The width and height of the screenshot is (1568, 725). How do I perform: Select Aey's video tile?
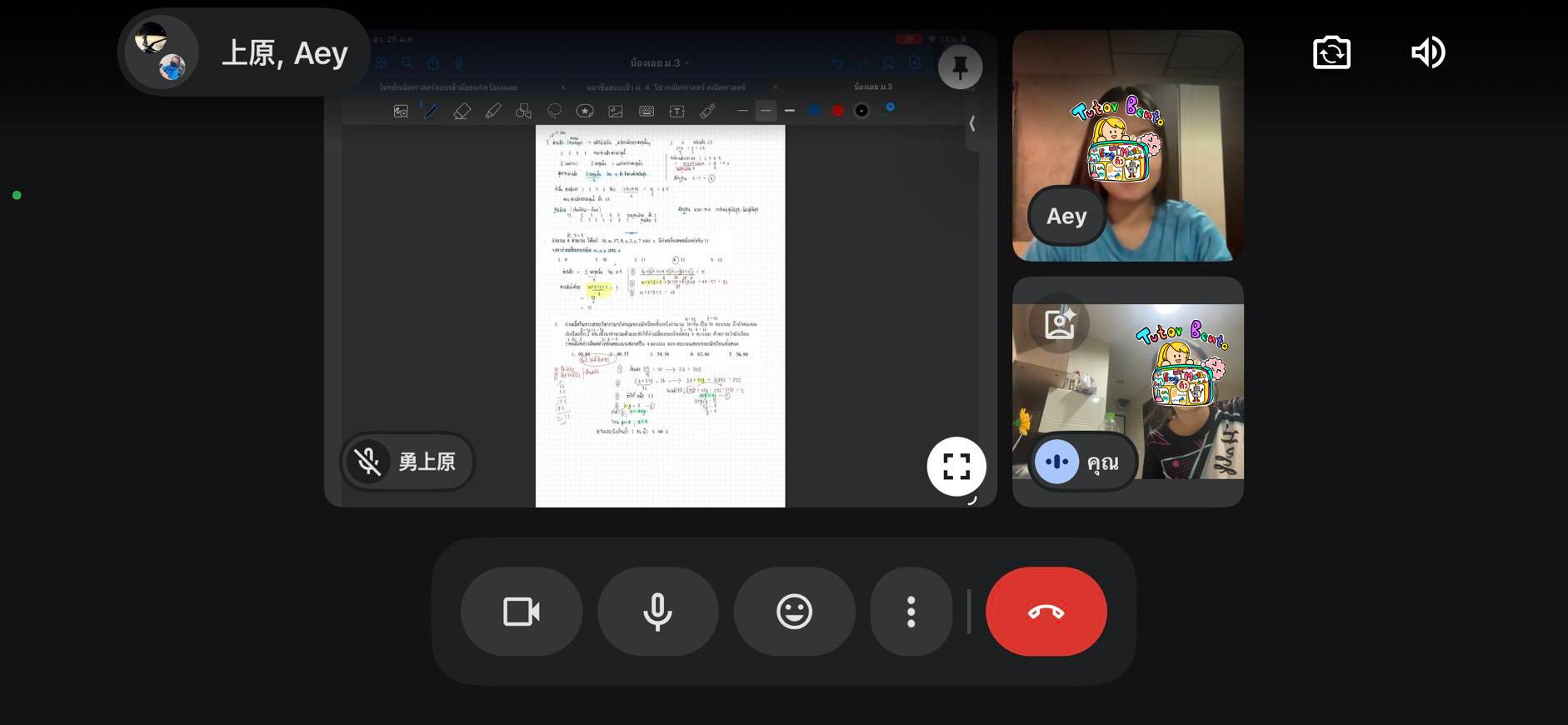[1127, 146]
